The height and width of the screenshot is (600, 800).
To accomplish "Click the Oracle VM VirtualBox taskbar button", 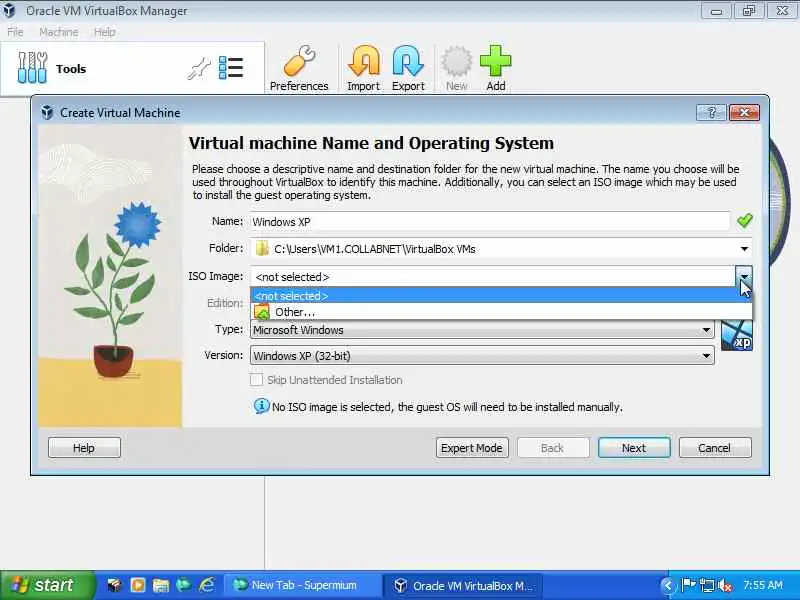I will (464, 585).
